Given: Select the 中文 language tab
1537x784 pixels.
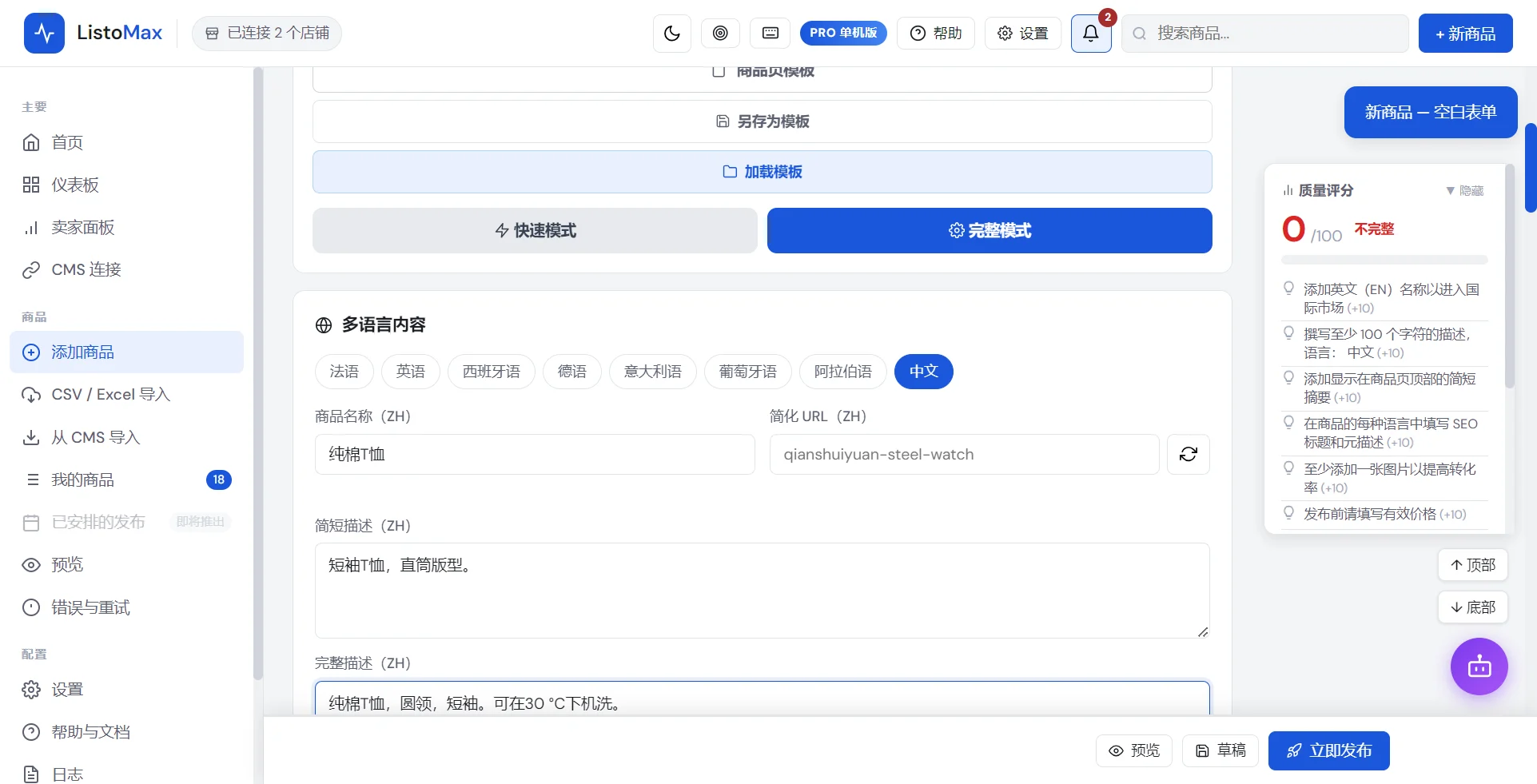Looking at the screenshot, I should pyautogui.click(x=923, y=372).
